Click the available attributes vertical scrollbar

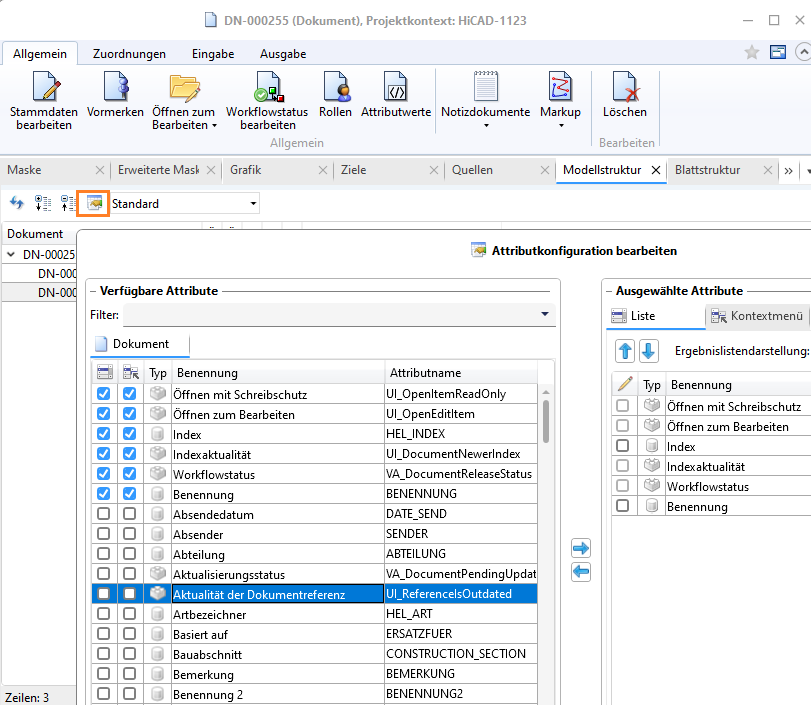546,421
